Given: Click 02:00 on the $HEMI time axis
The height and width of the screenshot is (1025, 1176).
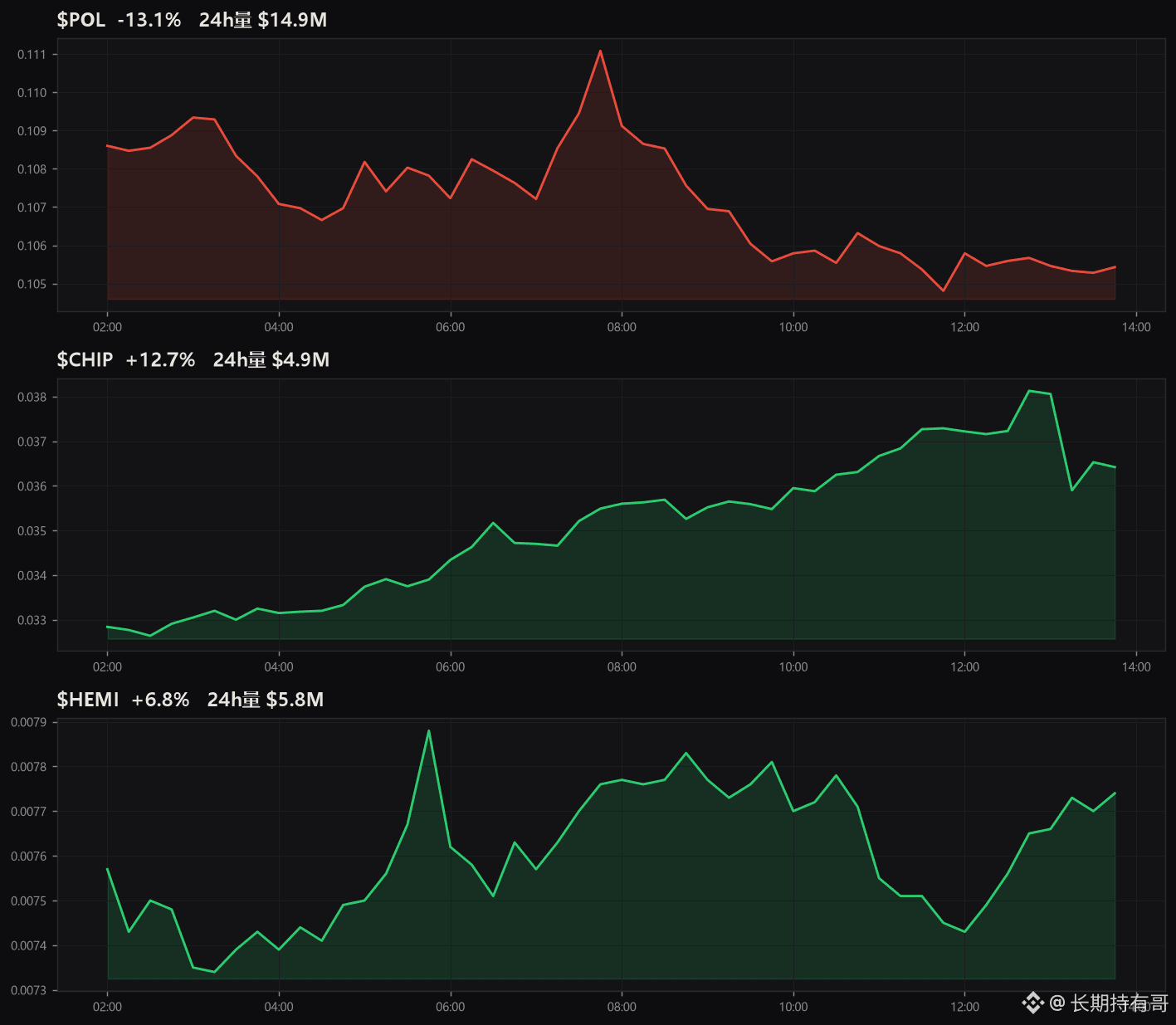Looking at the screenshot, I should click(x=107, y=1007).
